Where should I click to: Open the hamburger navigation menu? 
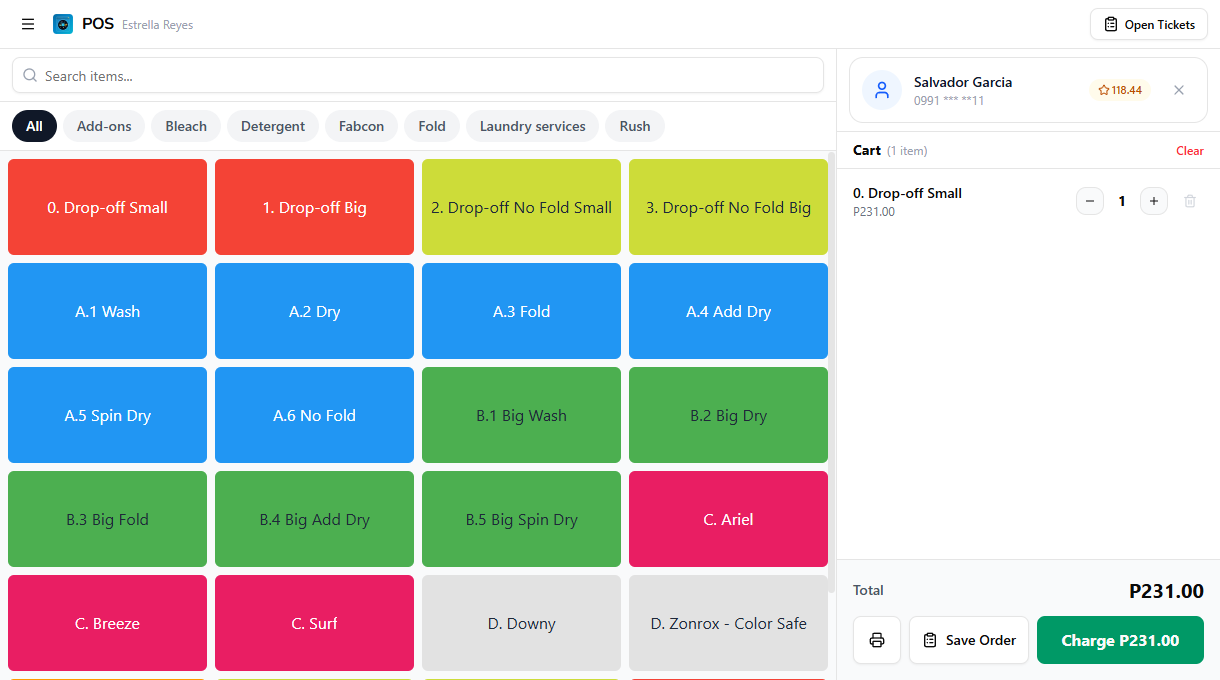pos(28,24)
